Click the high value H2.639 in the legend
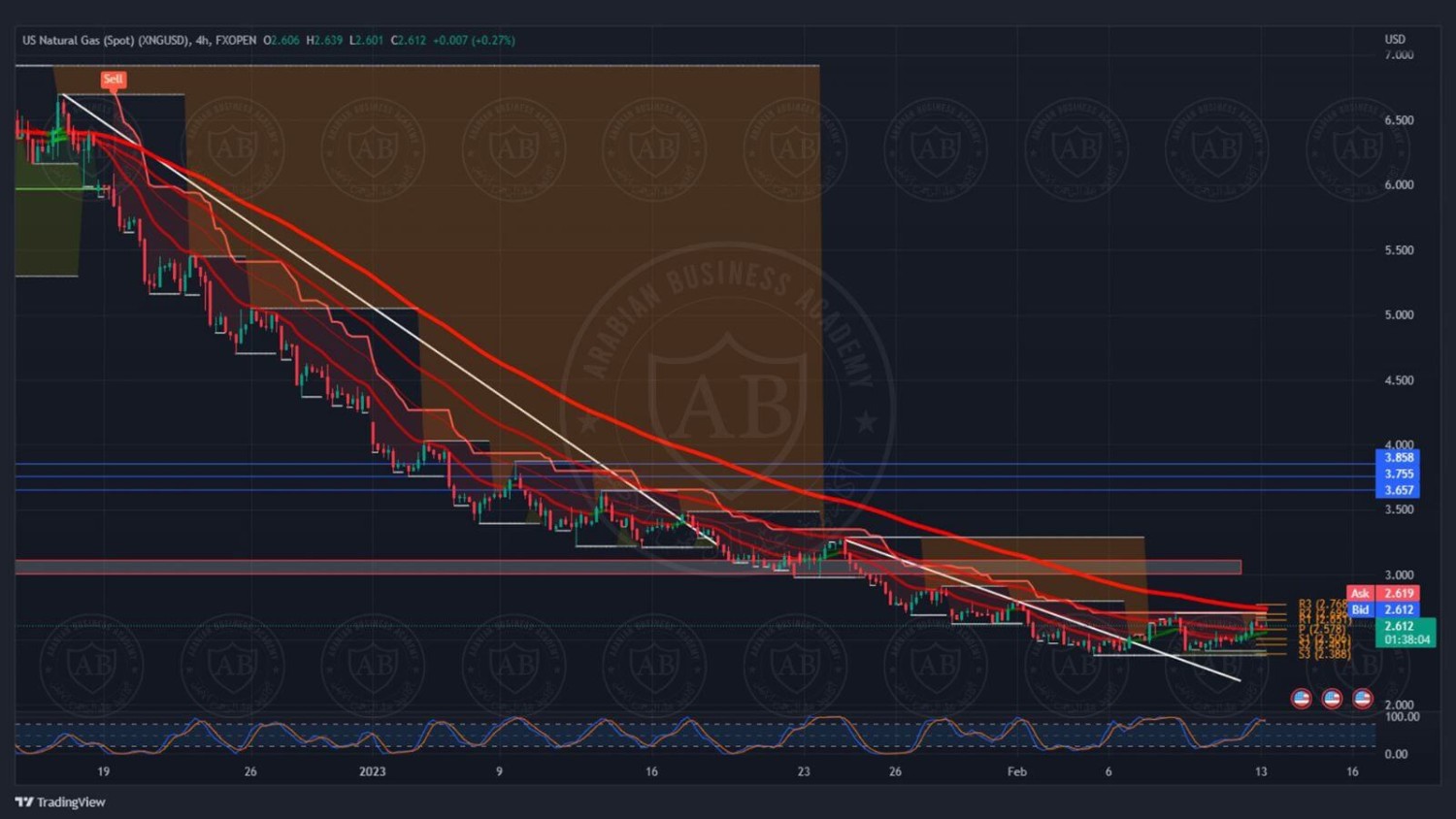 (x=324, y=41)
